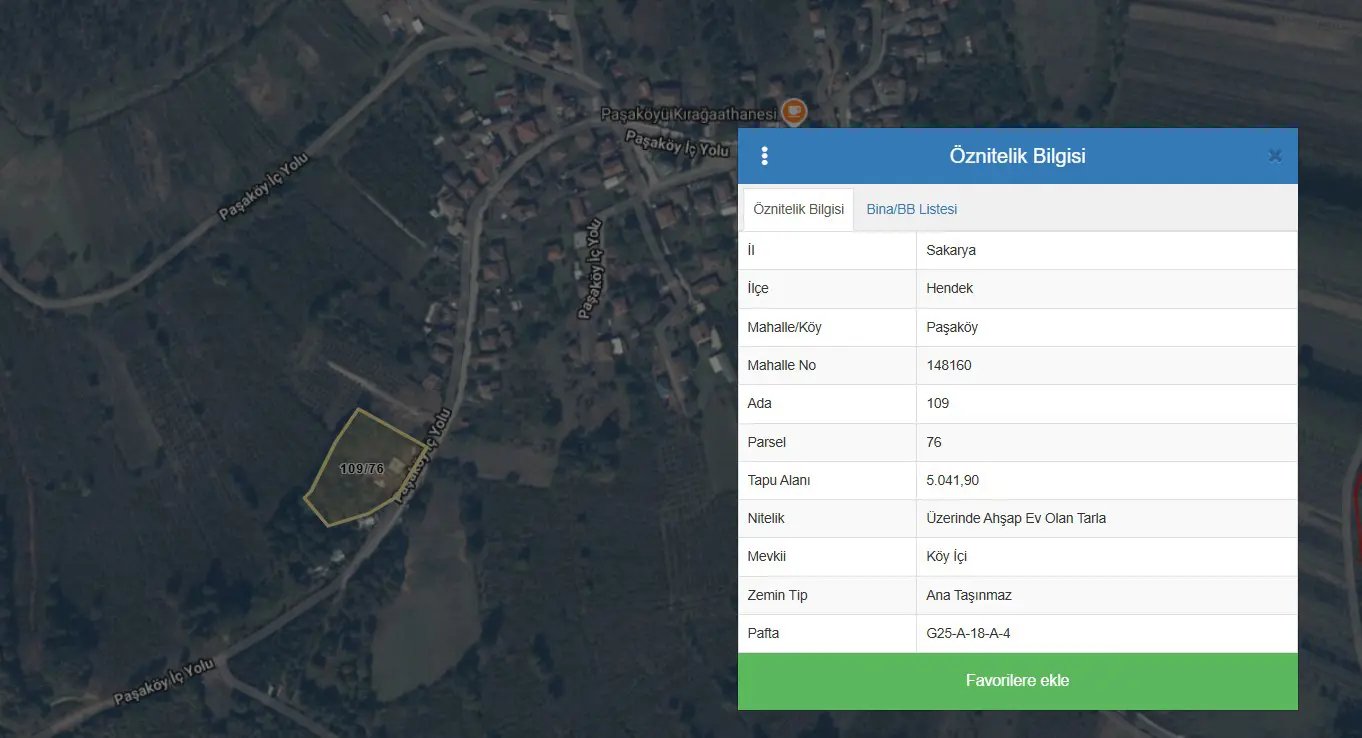Image resolution: width=1362 pixels, height=738 pixels.
Task: Click the Parsel value 76
Action: 934,442
